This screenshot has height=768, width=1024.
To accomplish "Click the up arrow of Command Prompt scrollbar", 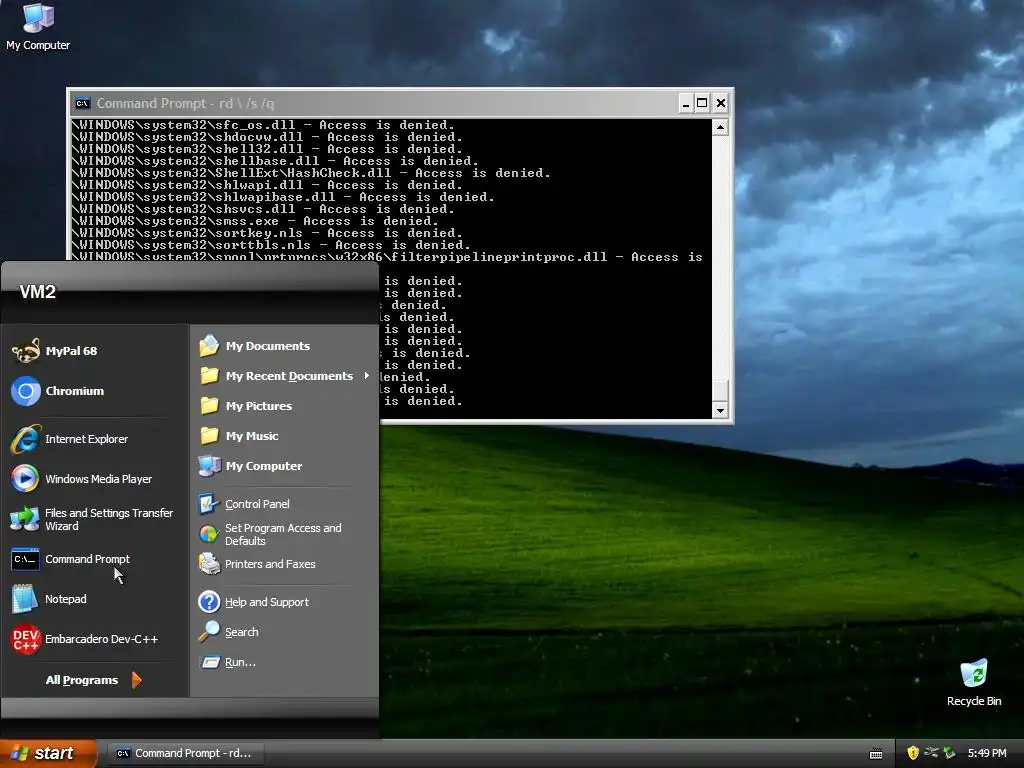I will pos(720,127).
